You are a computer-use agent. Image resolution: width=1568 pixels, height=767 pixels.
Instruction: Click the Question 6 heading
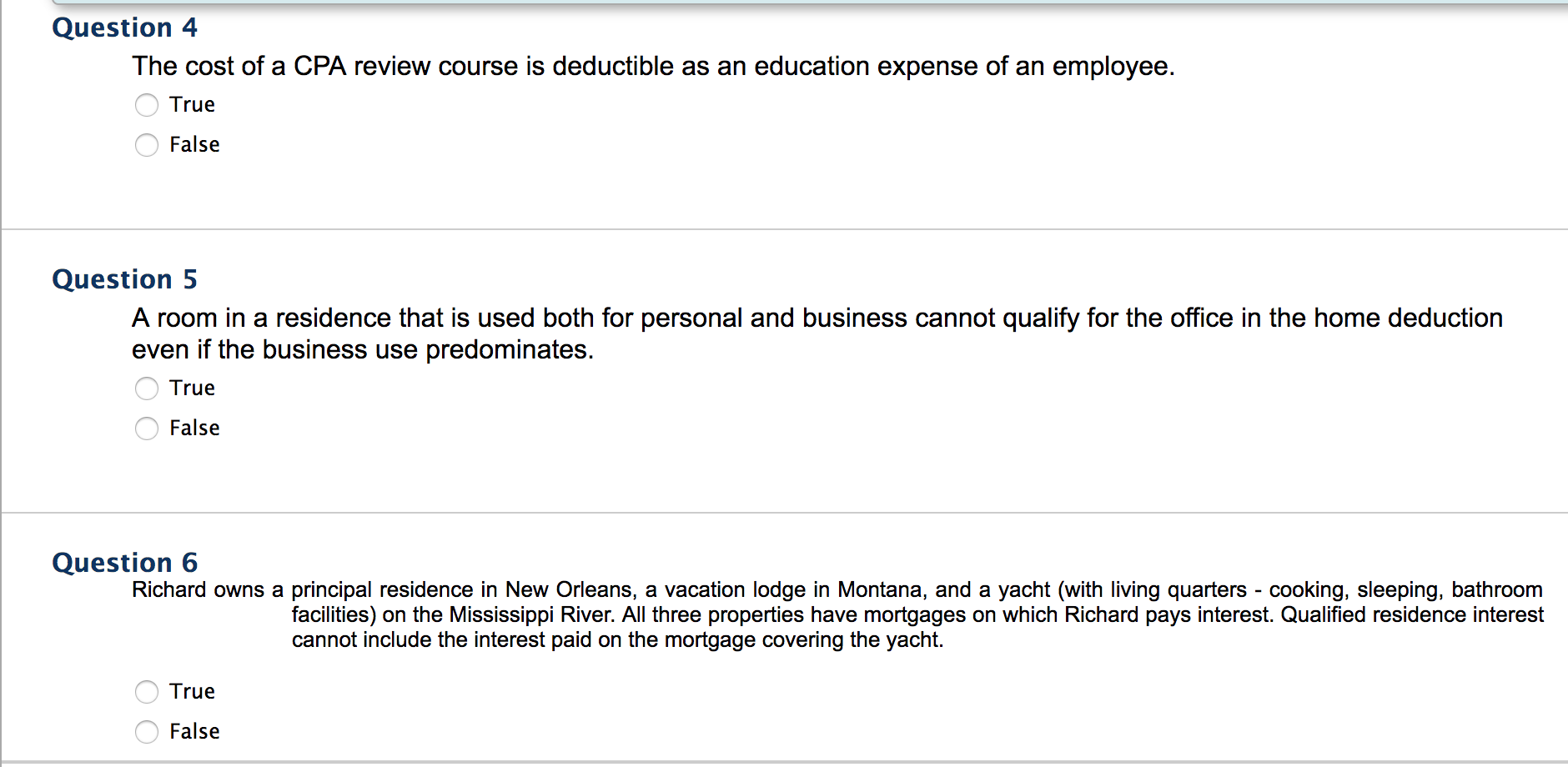(125, 563)
